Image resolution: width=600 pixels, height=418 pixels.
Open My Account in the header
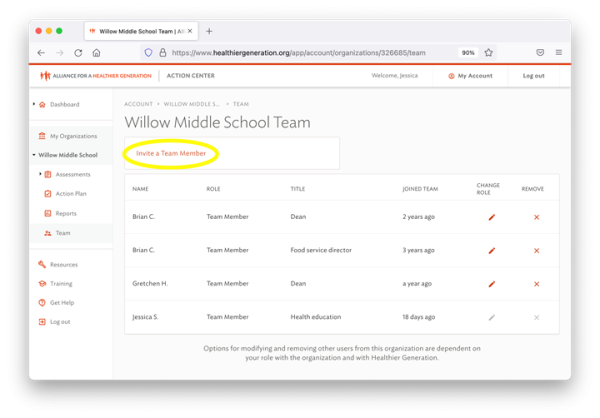pyautogui.click(x=470, y=76)
